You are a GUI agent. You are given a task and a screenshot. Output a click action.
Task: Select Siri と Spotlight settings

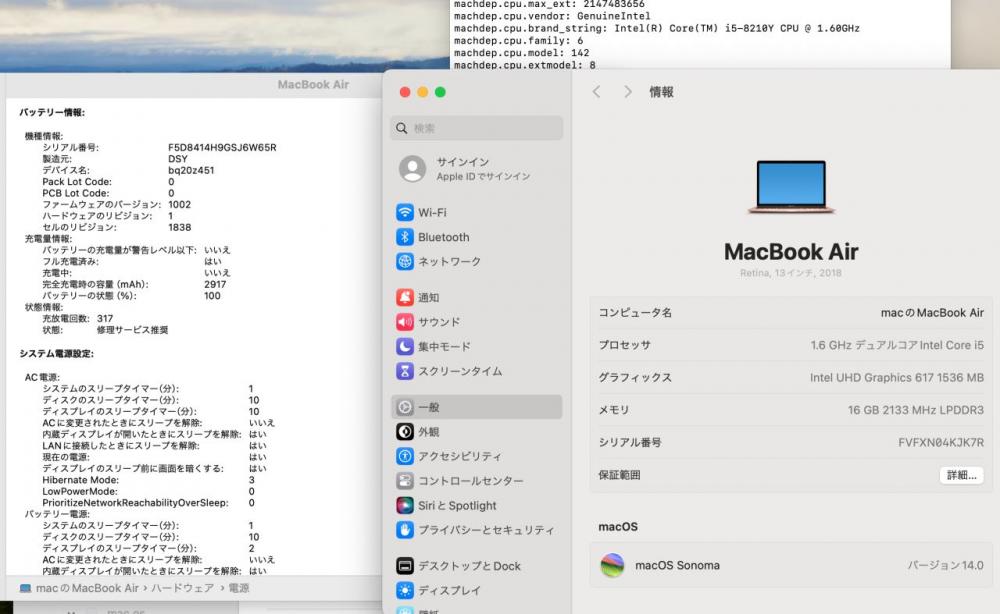click(x=457, y=506)
